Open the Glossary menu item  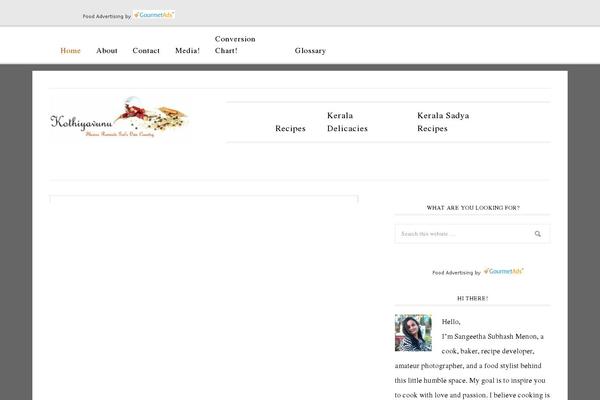point(310,51)
